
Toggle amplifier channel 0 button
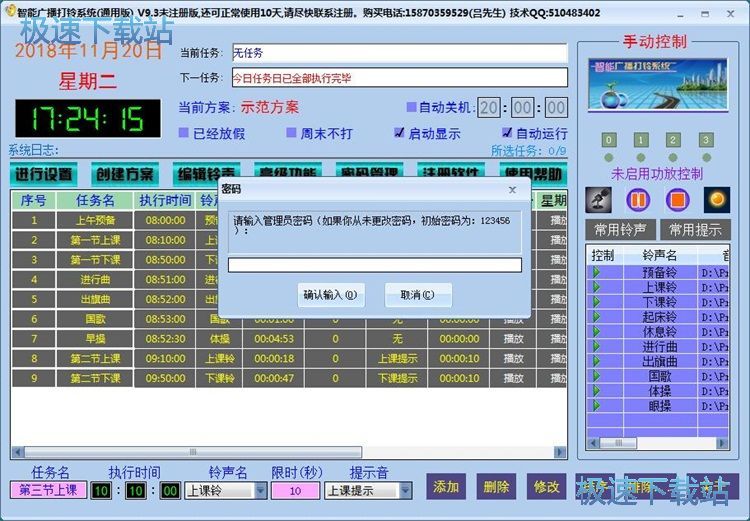(608, 140)
